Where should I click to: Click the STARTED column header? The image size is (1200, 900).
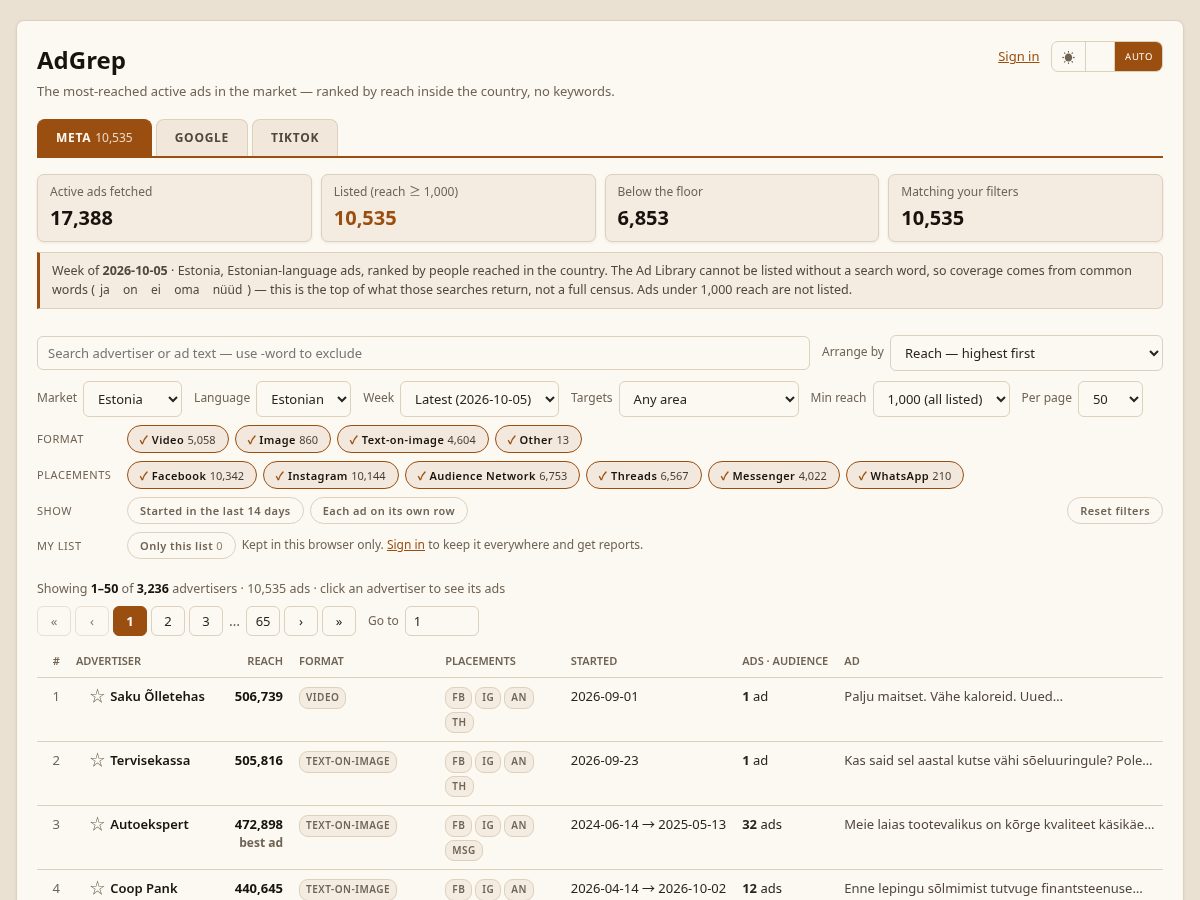(x=594, y=661)
